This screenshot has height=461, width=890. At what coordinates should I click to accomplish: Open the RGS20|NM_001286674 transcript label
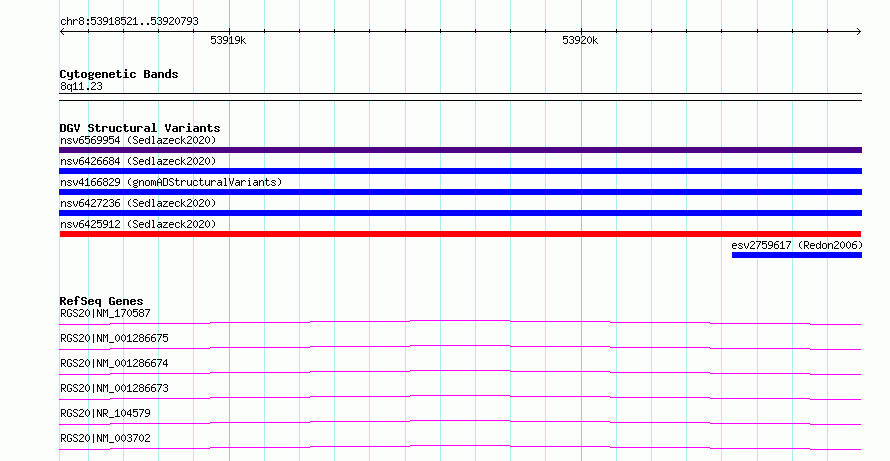click(114, 363)
